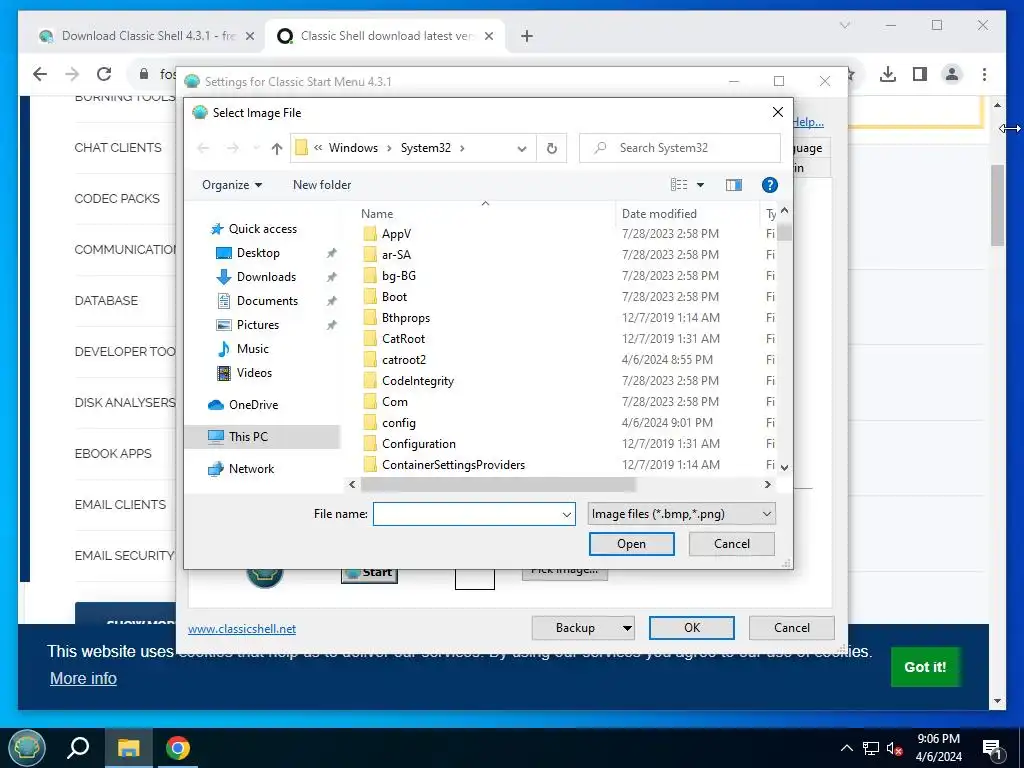Select the Boot folder
The height and width of the screenshot is (768, 1024).
[x=394, y=296]
